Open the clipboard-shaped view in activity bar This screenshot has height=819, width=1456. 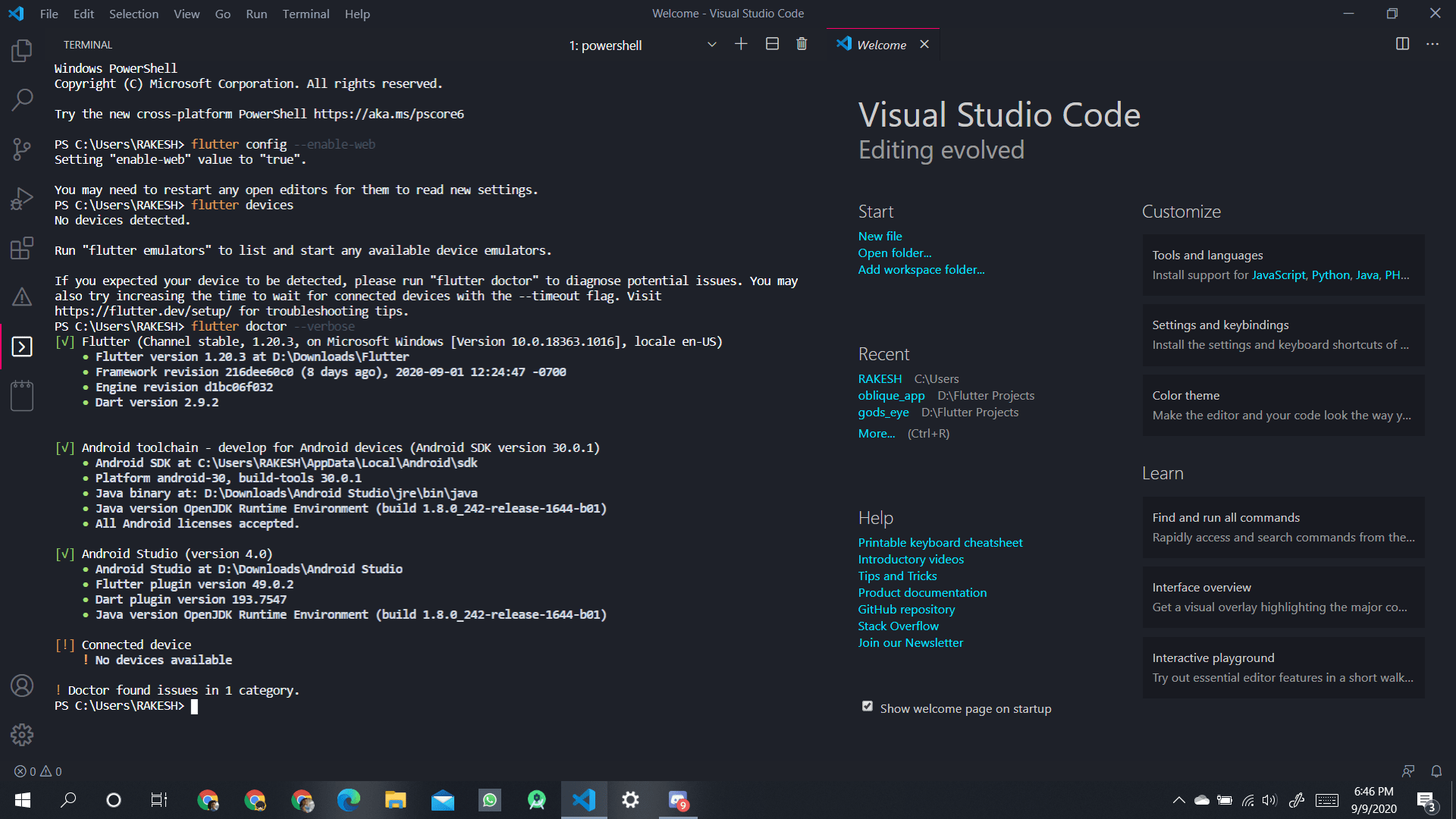point(22,396)
